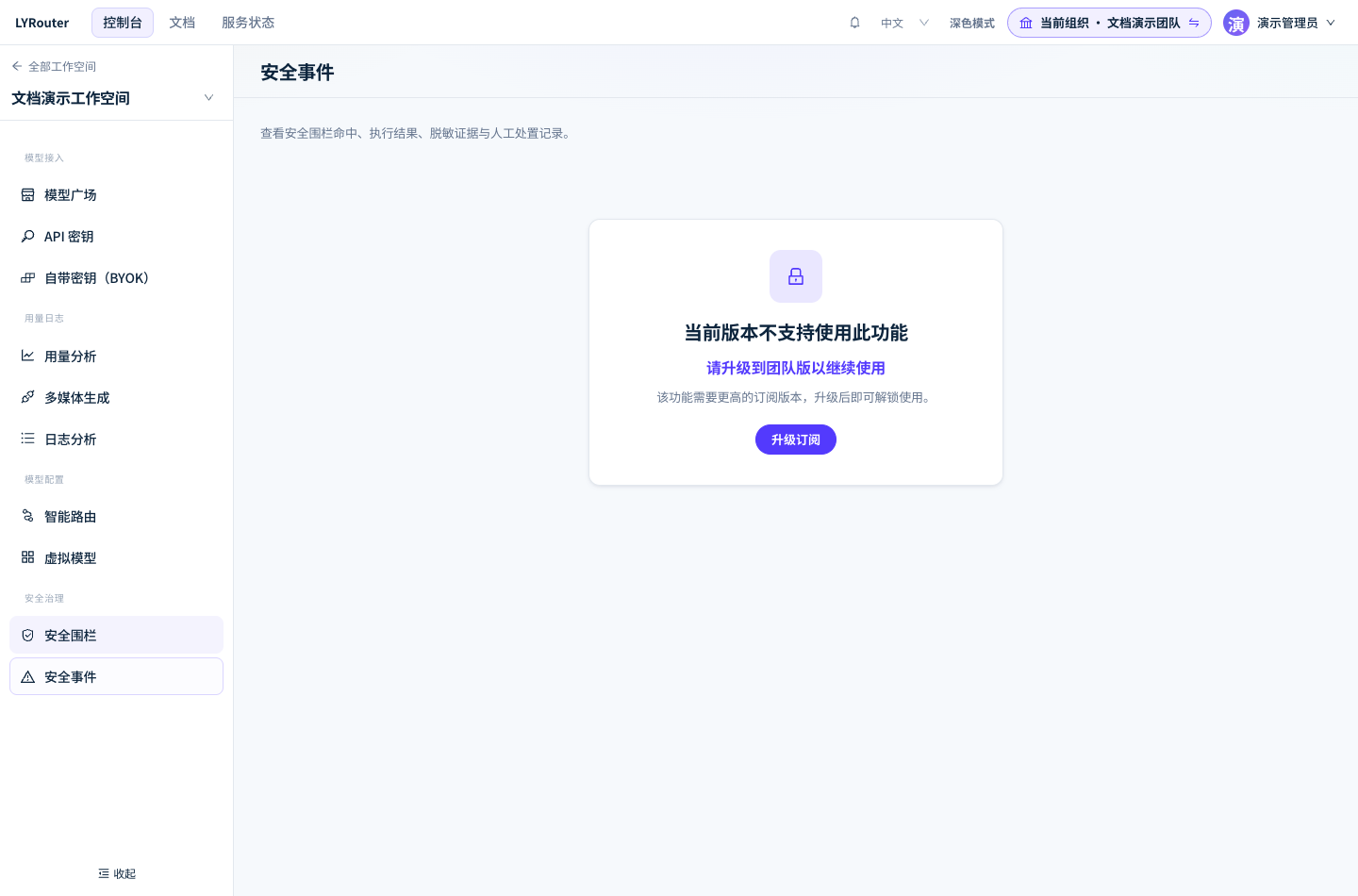Click the 升级订阅 button

click(796, 440)
